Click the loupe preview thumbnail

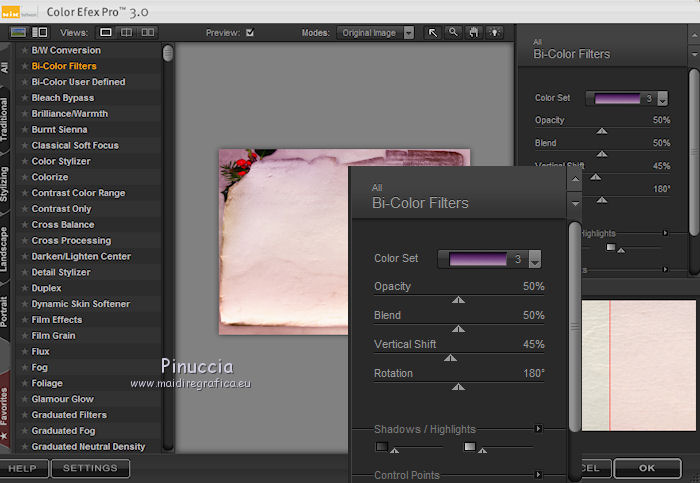(x=639, y=365)
